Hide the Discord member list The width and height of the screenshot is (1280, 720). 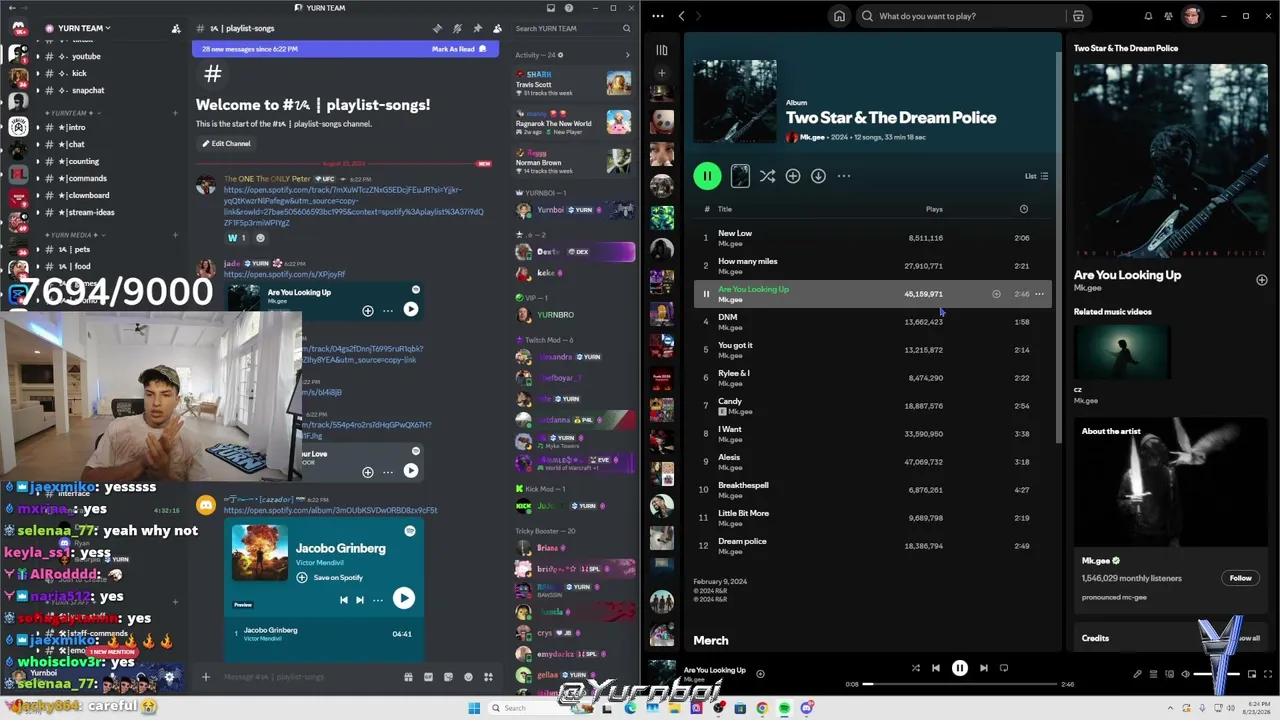pyautogui.click(x=497, y=28)
